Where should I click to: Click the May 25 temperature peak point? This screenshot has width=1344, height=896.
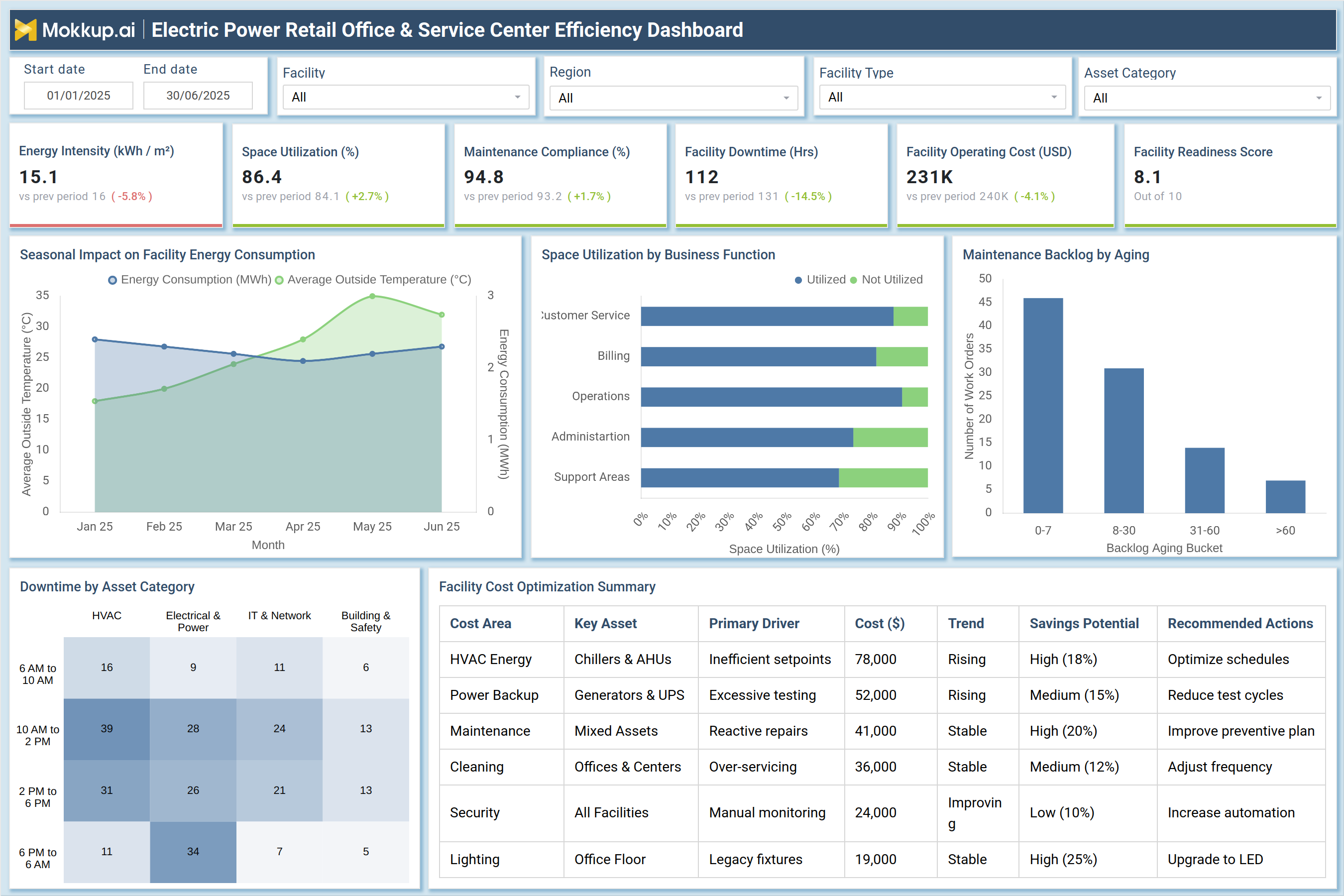pyautogui.click(x=372, y=296)
